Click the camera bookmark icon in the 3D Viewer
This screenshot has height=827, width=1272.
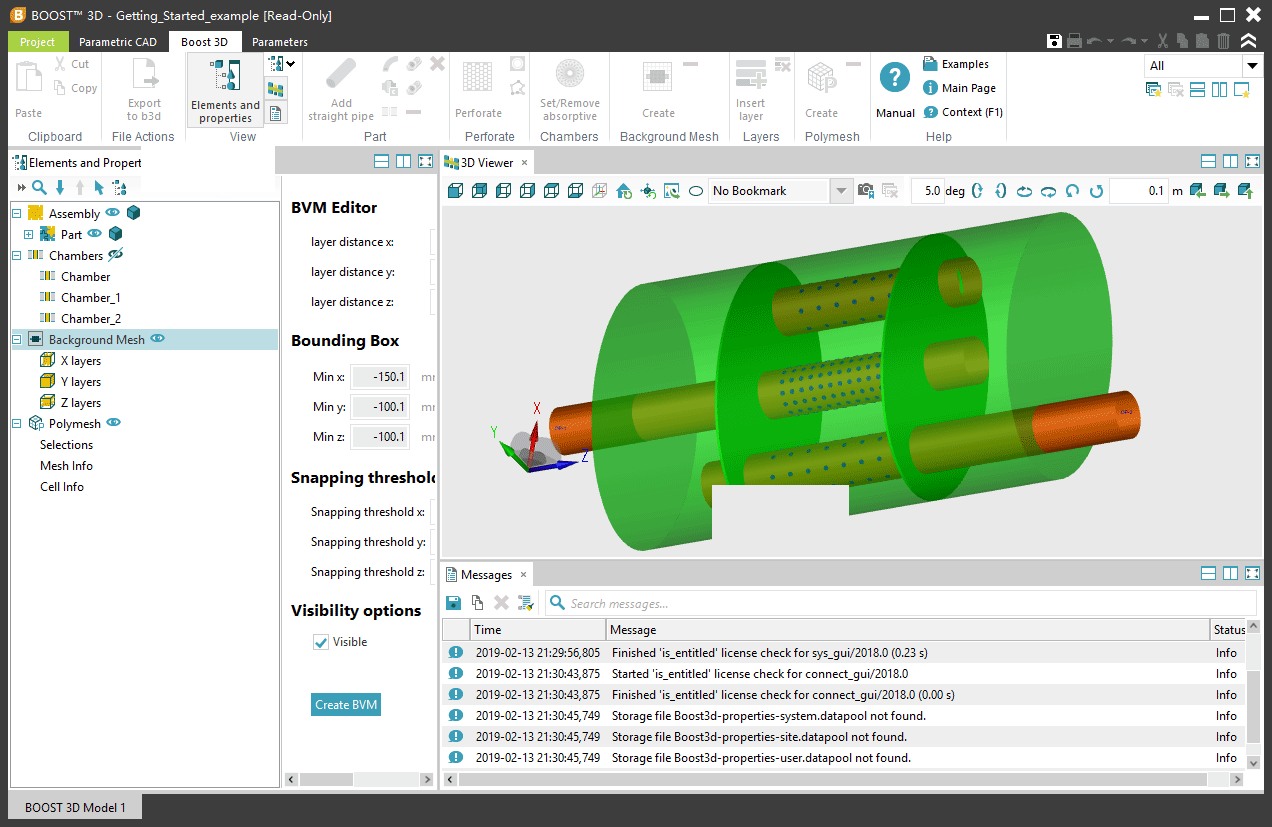pos(866,190)
